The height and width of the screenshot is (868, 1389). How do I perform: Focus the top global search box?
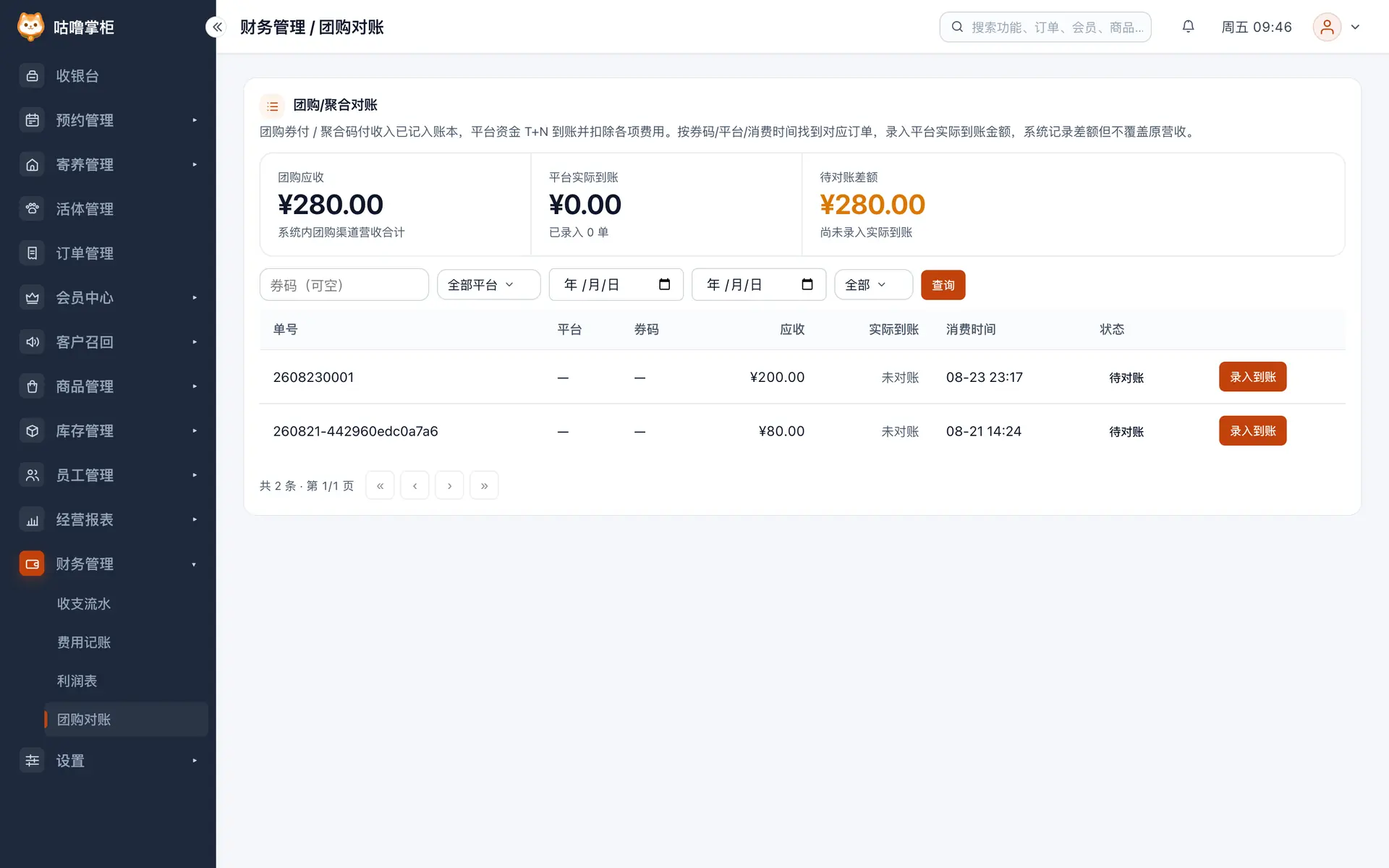1045,27
